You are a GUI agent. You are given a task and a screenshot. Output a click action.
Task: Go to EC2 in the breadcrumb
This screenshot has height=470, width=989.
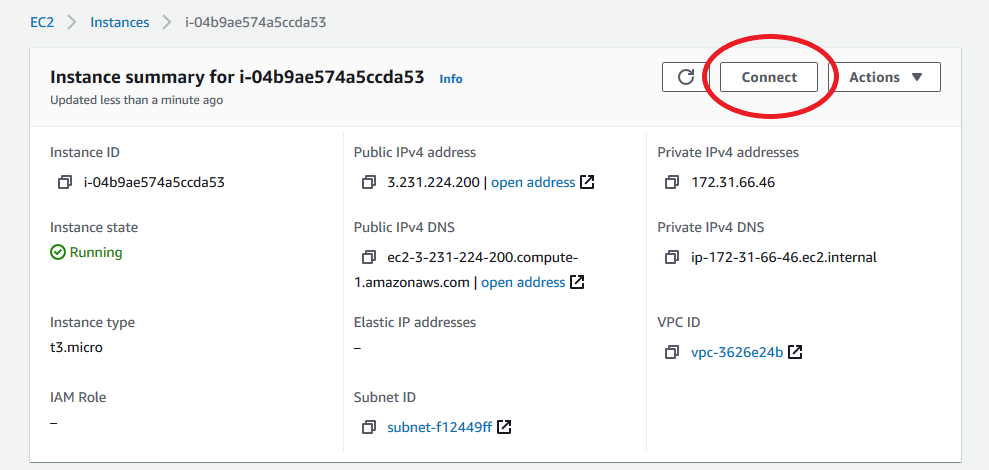click(43, 22)
